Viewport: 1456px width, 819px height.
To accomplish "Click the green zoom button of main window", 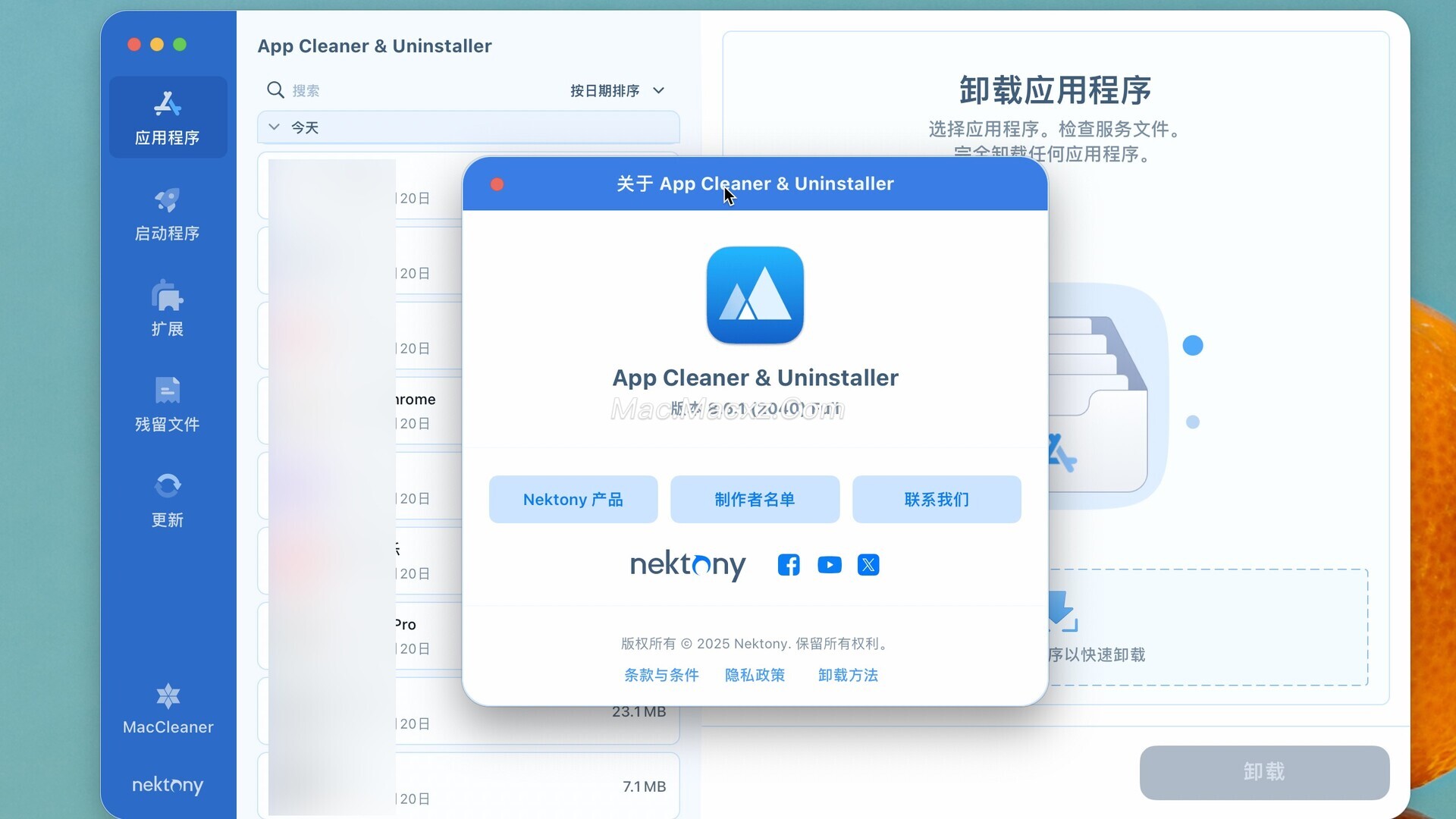I will (180, 45).
